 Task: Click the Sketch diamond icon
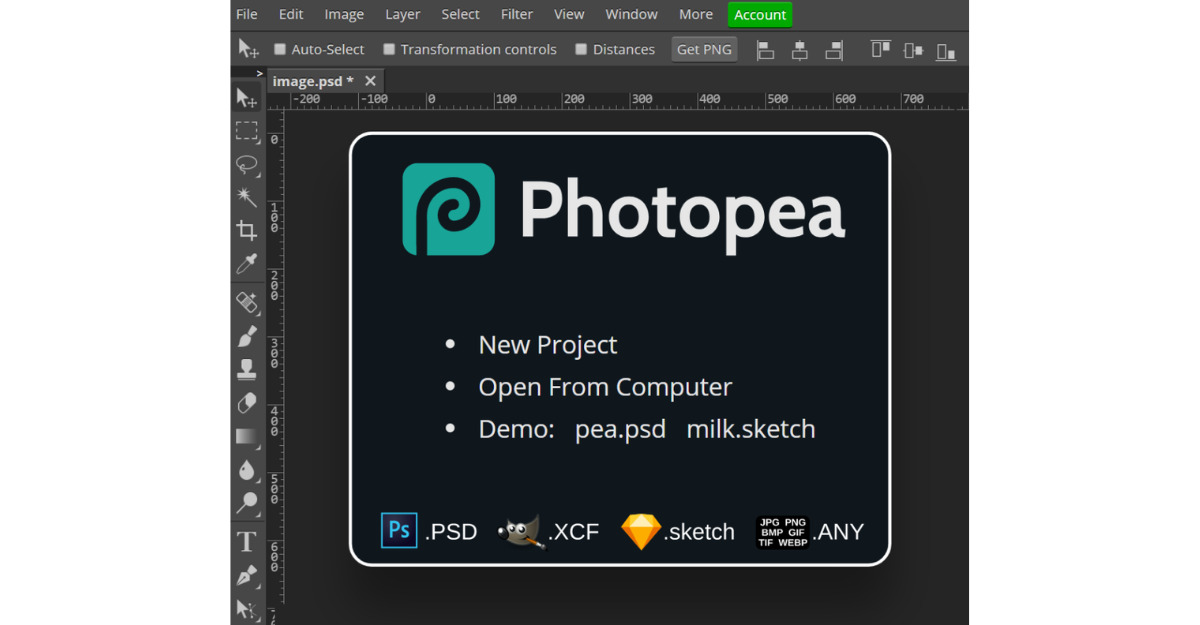tap(641, 531)
